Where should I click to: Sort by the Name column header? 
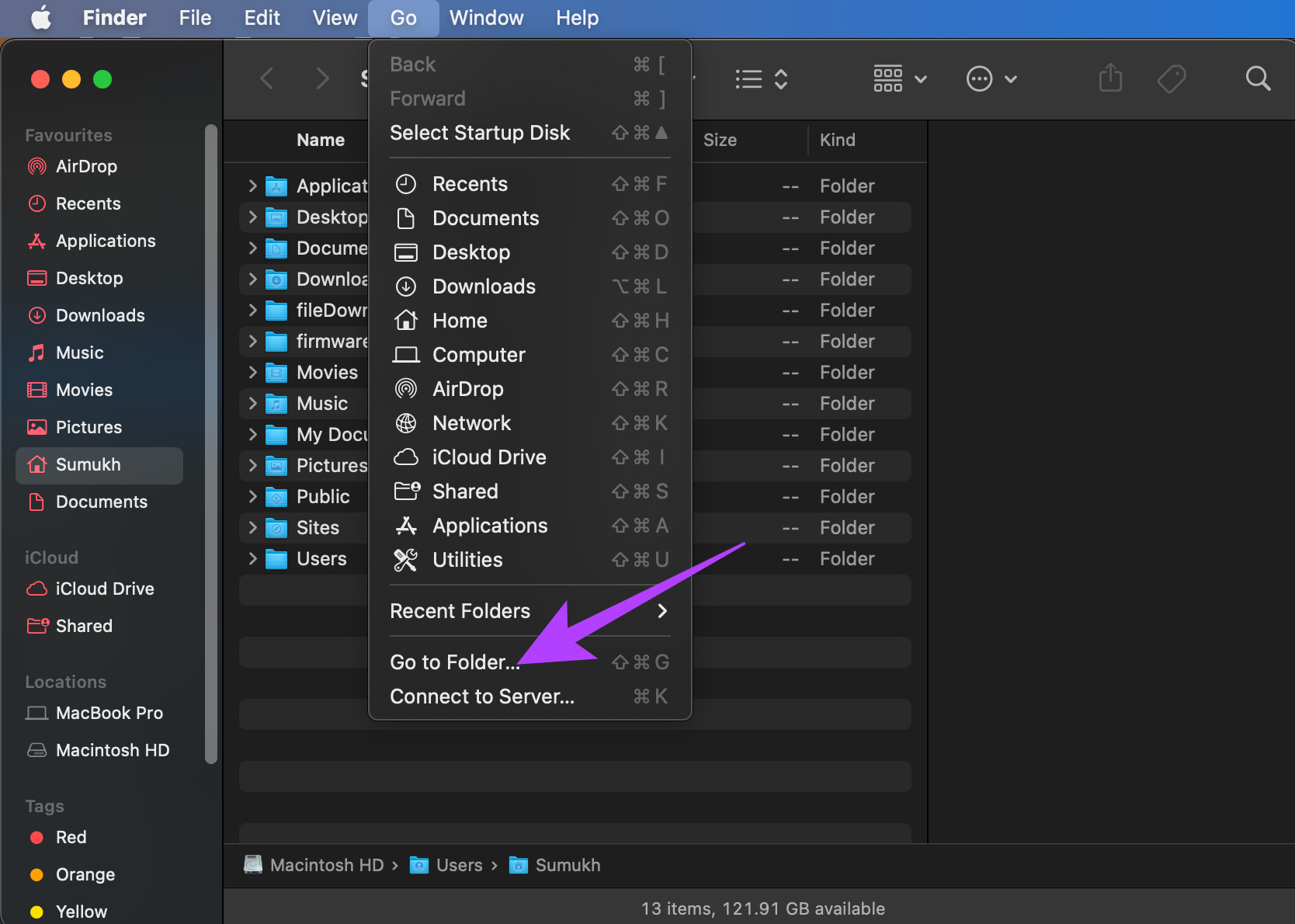[x=321, y=140]
